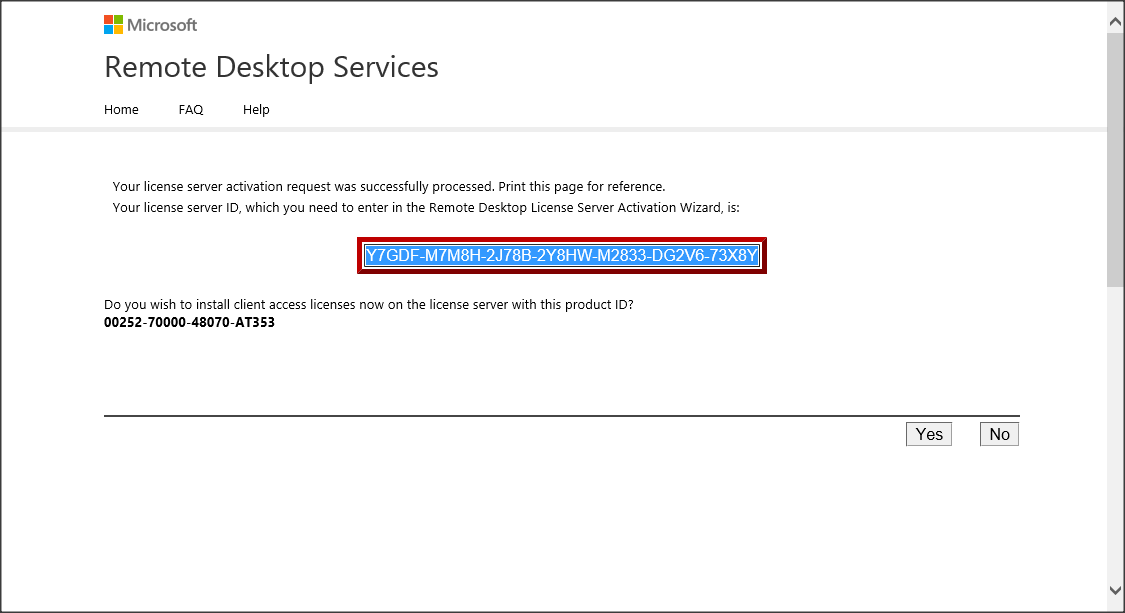Image resolution: width=1125 pixels, height=613 pixels.
Task: Click the Microsoft four-square logo icon
Action: [113, 25]
